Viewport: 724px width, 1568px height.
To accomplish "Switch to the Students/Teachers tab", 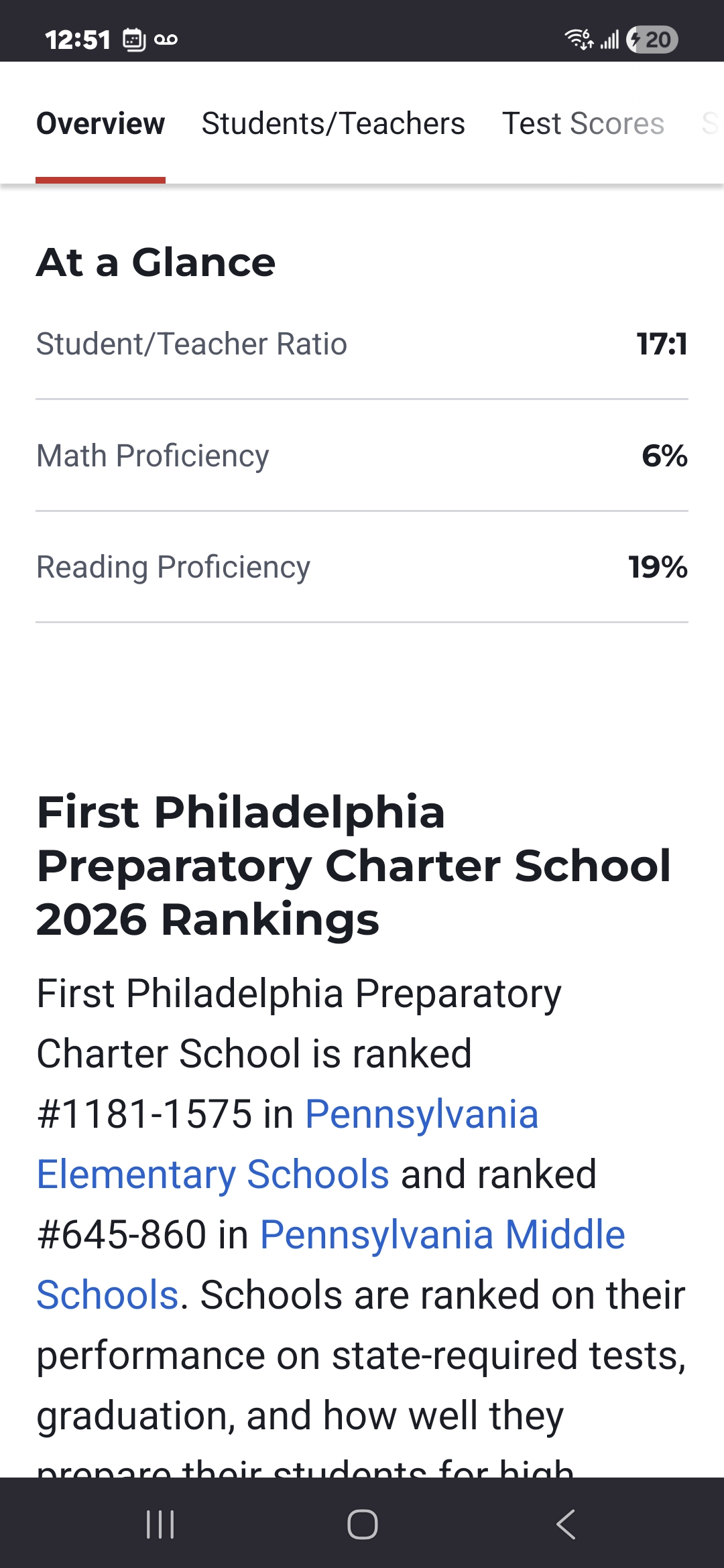I will pyautogui.click(x=333, y=123).
